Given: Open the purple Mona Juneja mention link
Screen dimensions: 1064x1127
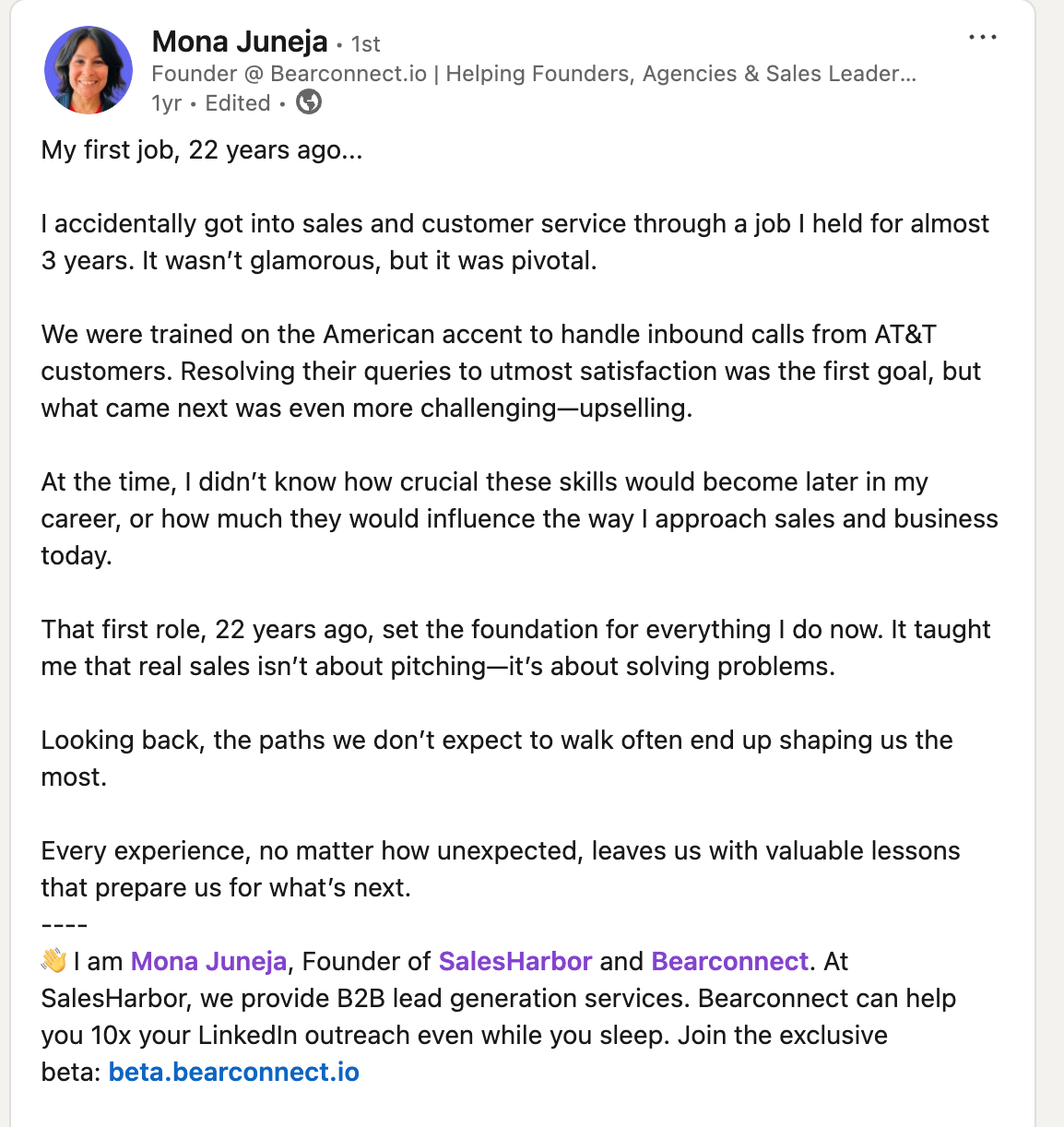Looking at the screenshot, I should coord(208,961).
